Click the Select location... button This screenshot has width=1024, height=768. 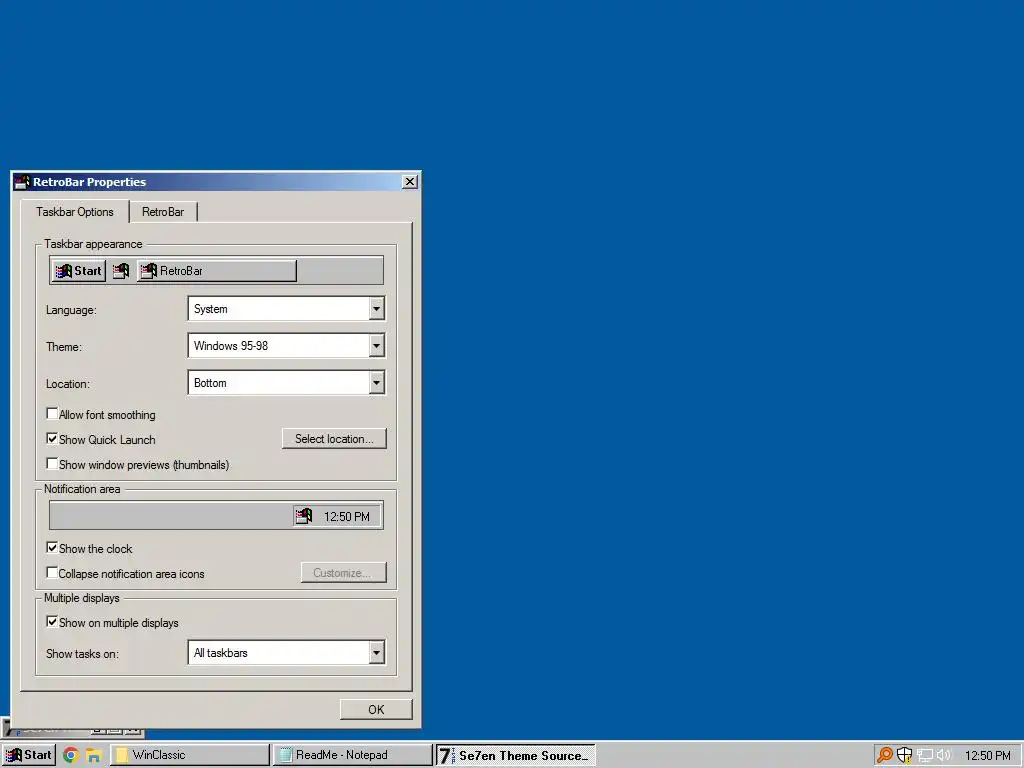tap(334, 439)
